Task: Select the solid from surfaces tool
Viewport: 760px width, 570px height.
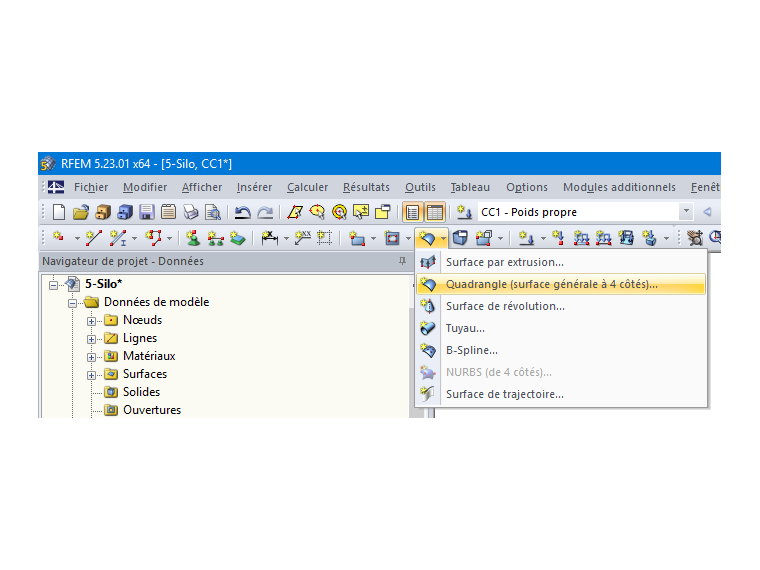Action: pyautogui.click(x=484, y=238)
